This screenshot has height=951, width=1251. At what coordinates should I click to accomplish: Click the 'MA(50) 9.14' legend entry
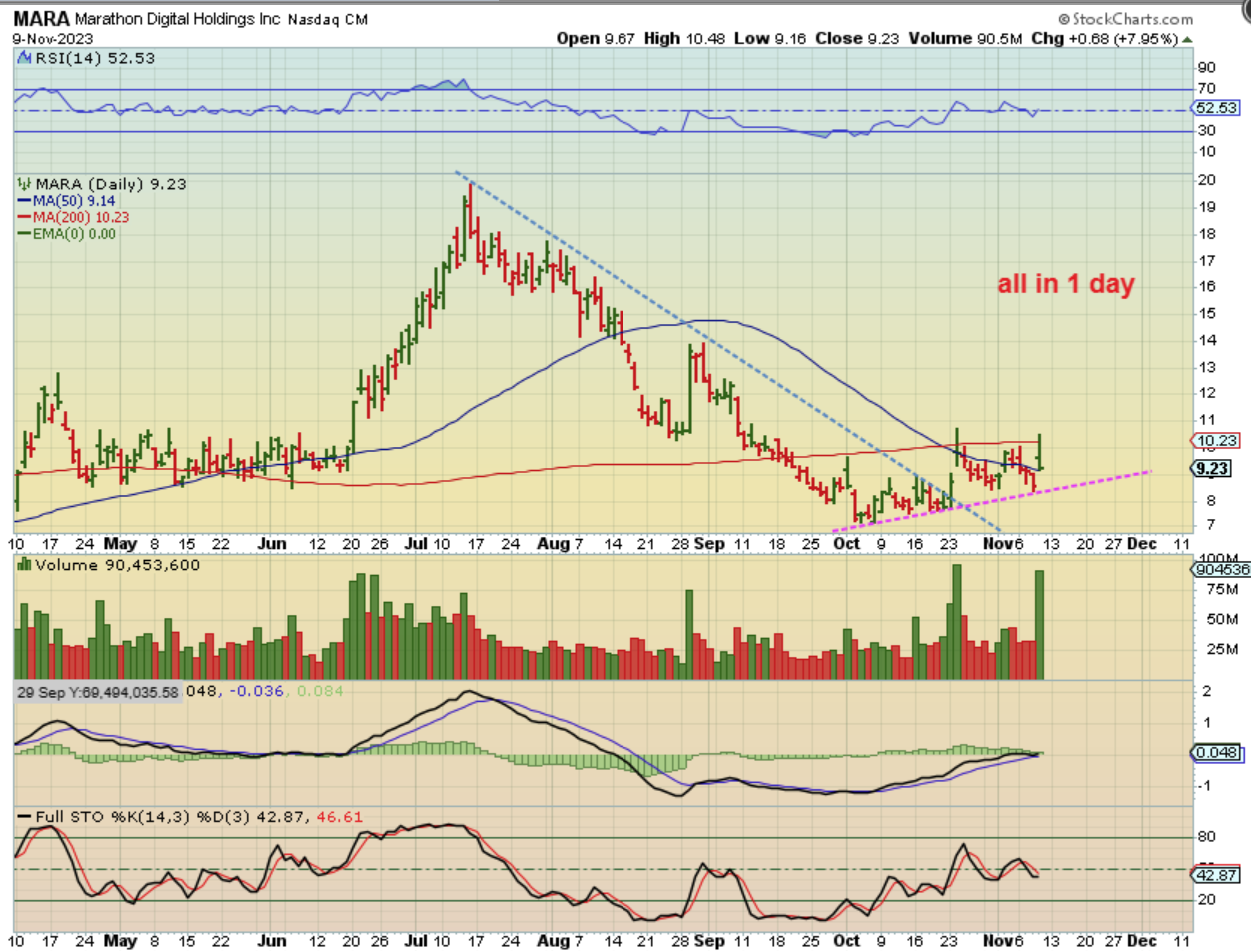(x=65, y=200)
